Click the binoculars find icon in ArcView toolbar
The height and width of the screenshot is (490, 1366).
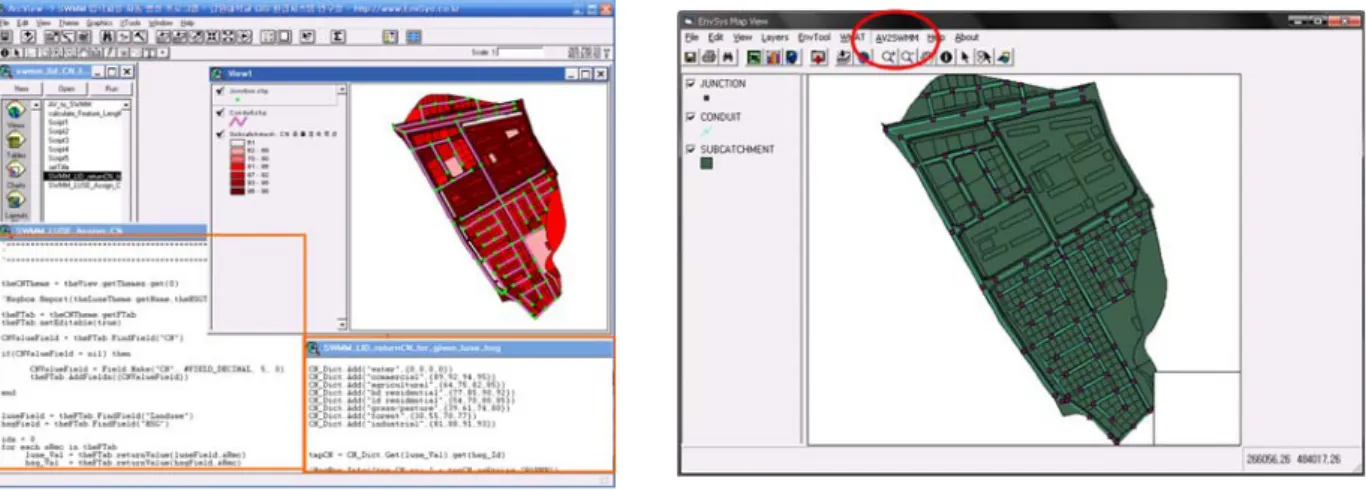(108, 36)
